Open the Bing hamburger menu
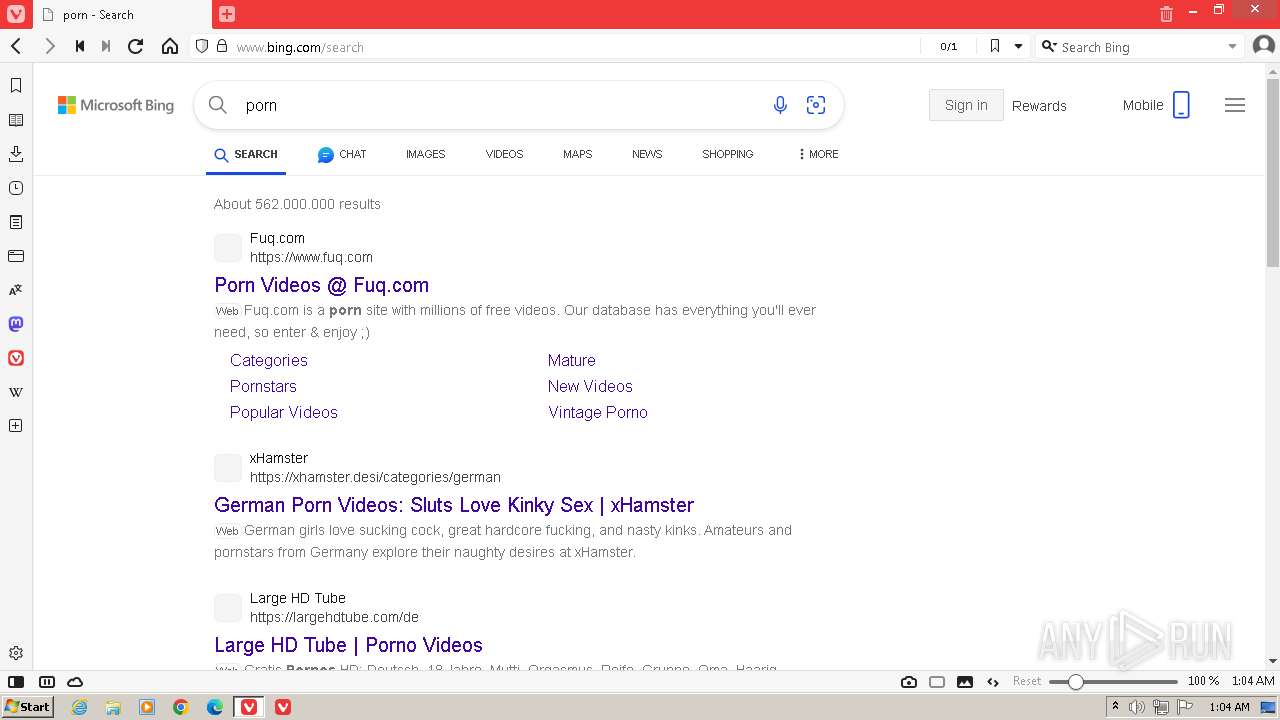 [1235, 105]
